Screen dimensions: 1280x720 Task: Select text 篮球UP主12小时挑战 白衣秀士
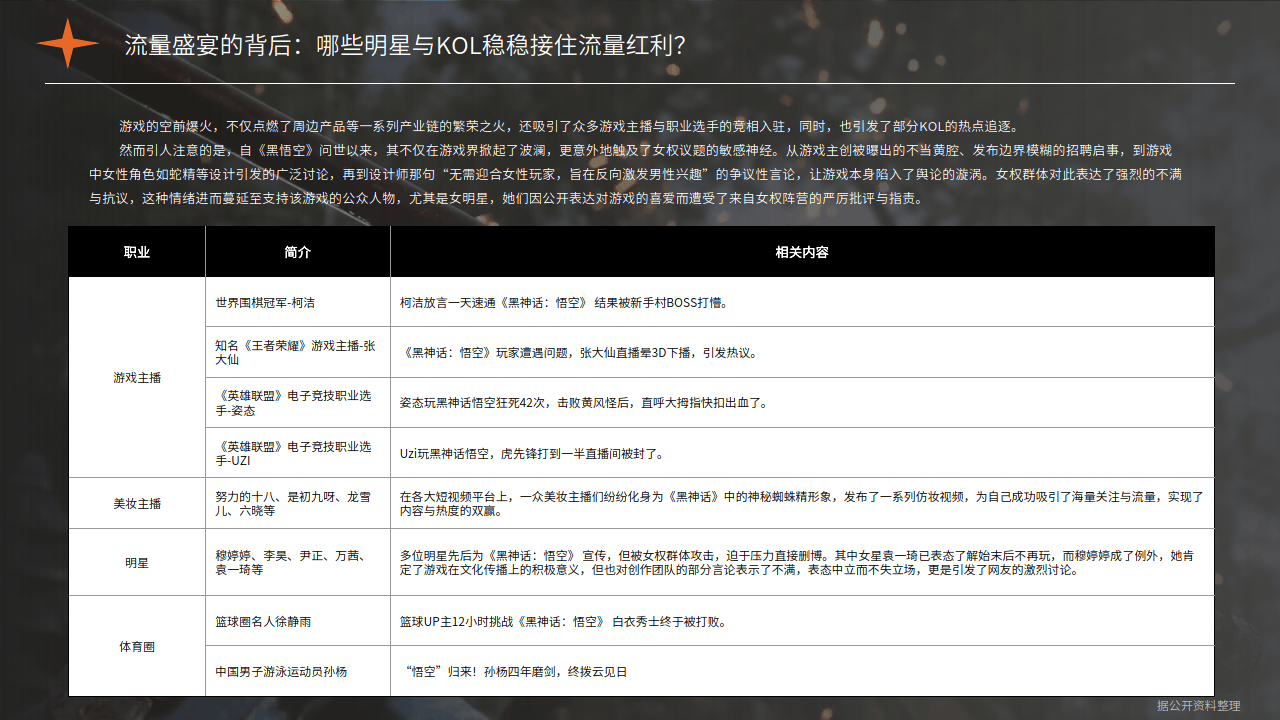click(x=562, y=622)
